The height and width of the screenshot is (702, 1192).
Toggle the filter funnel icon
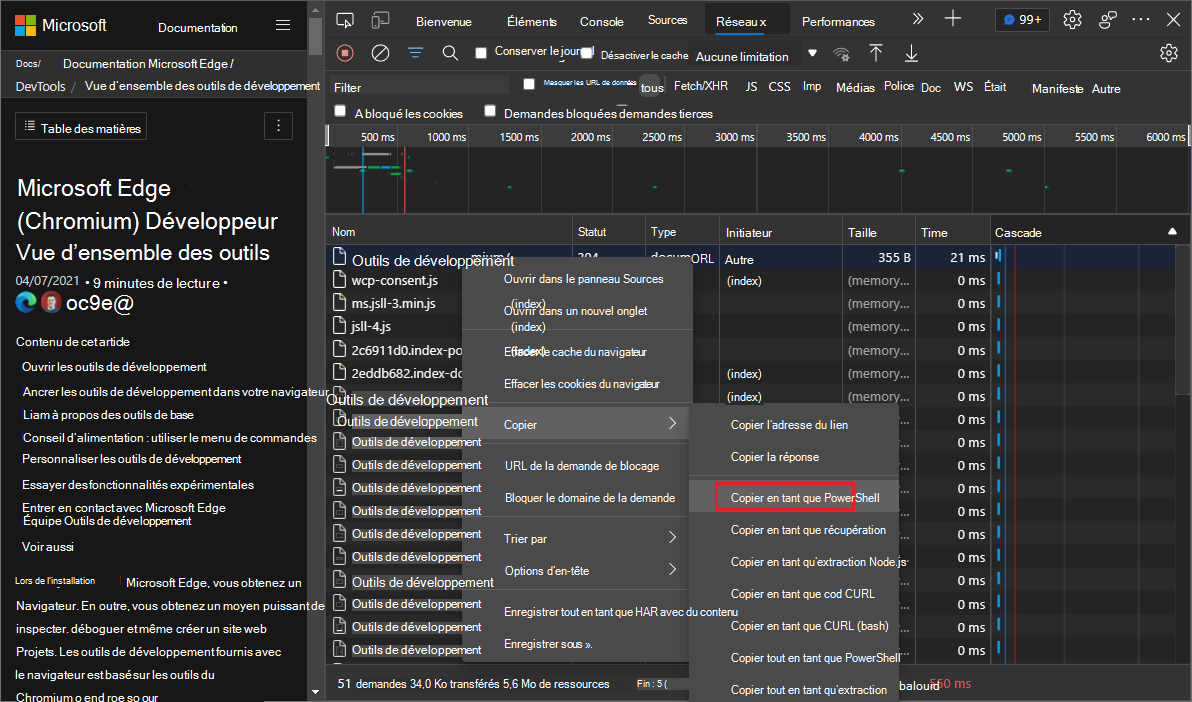pos(415,52)
